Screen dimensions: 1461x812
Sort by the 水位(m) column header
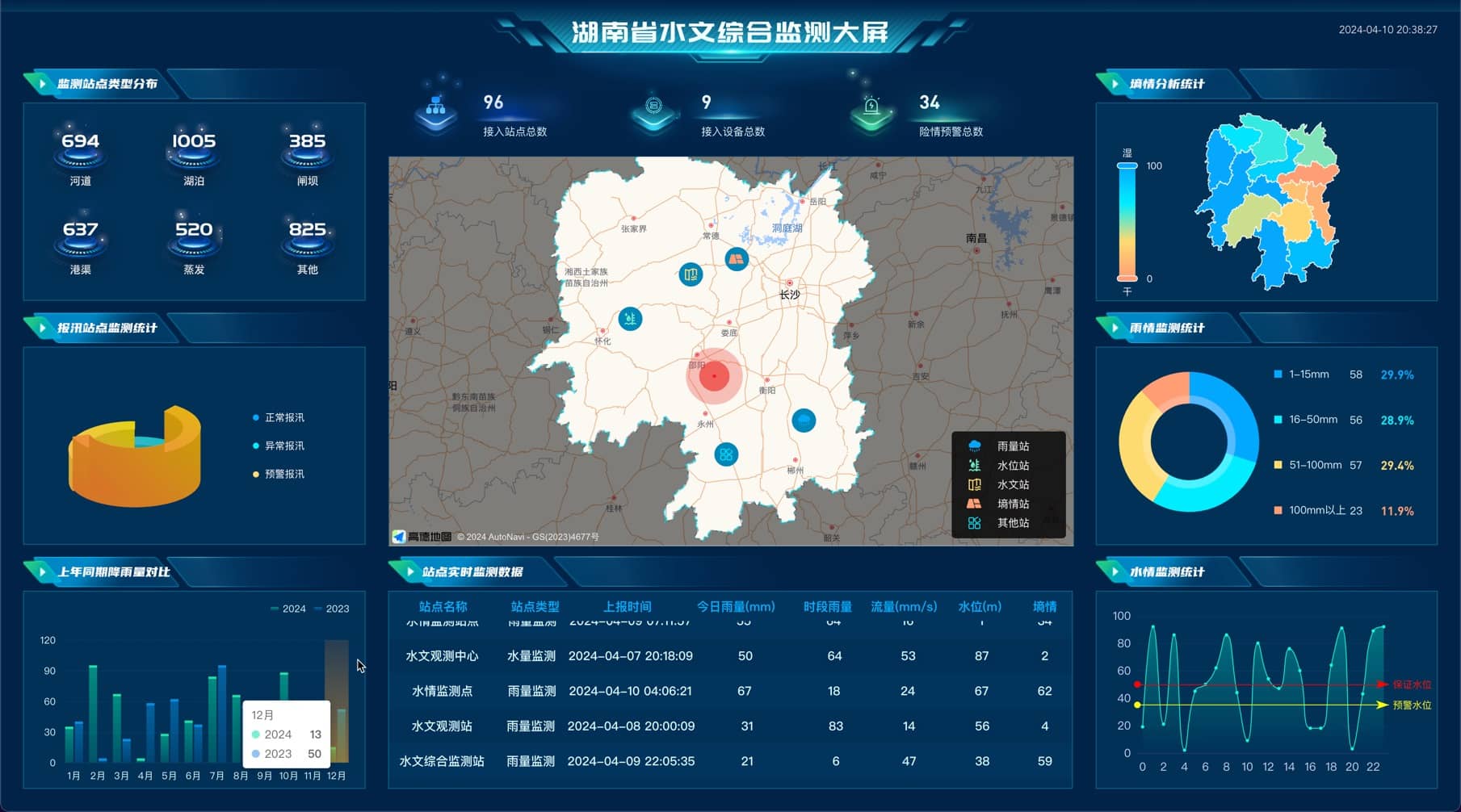pyautogui.click(x=980, y=606)
